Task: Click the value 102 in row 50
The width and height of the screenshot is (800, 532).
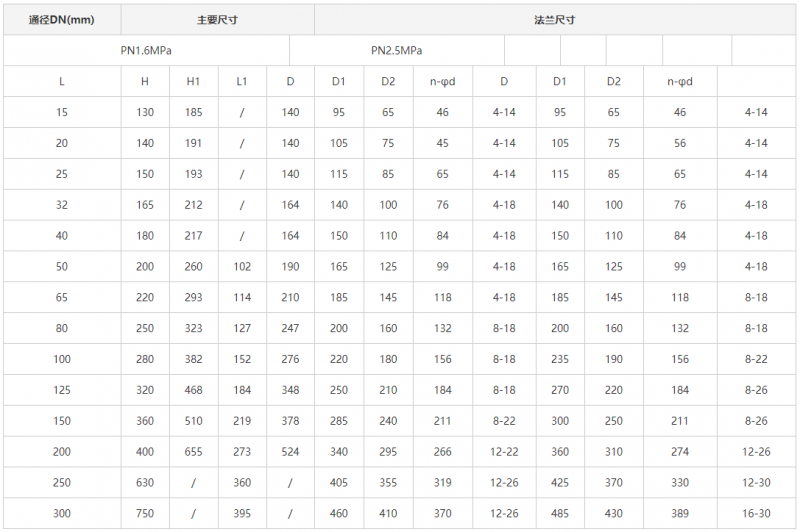Action: click(242, 266)
